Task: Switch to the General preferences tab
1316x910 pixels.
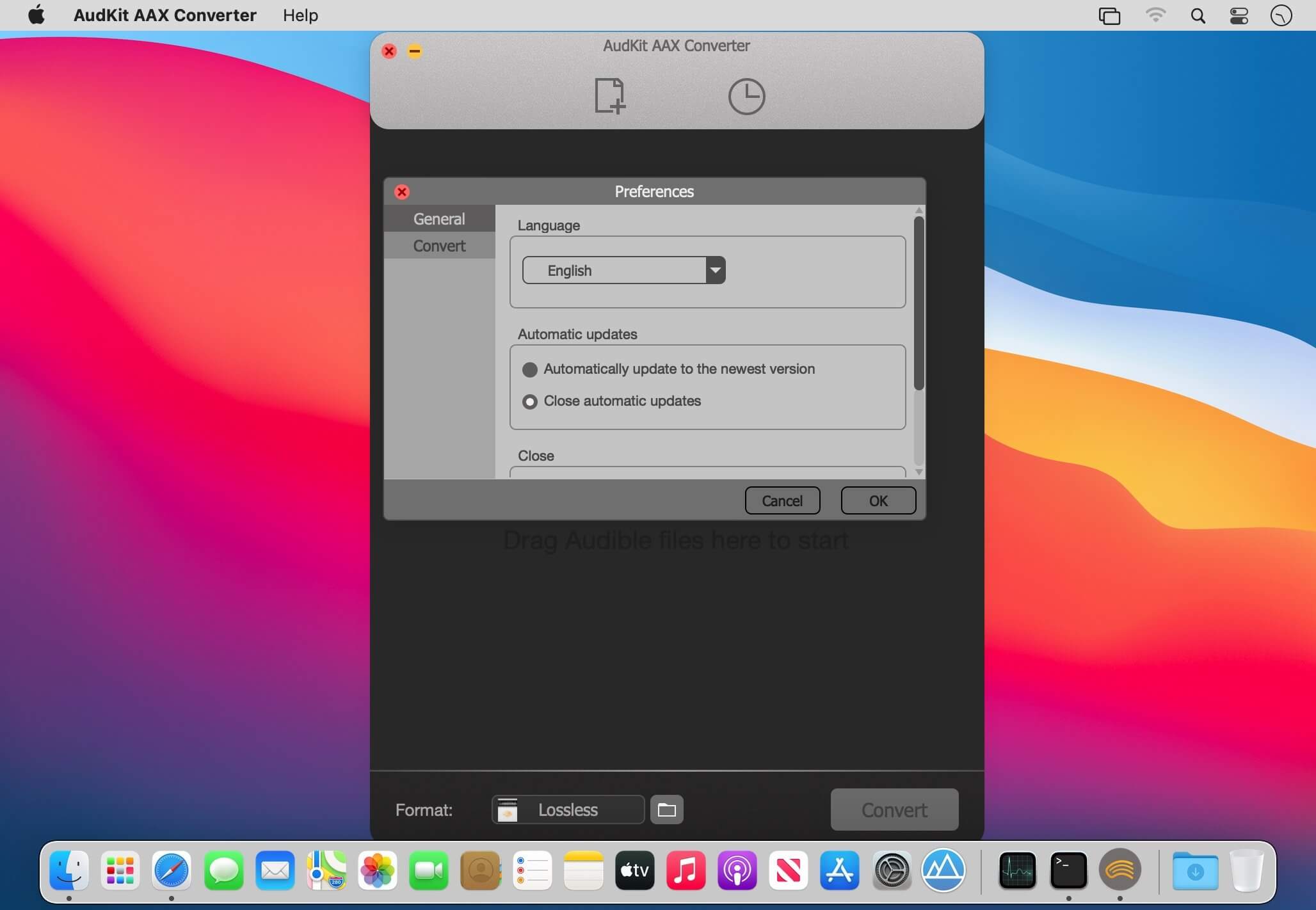Action: (x=439, y=218)
